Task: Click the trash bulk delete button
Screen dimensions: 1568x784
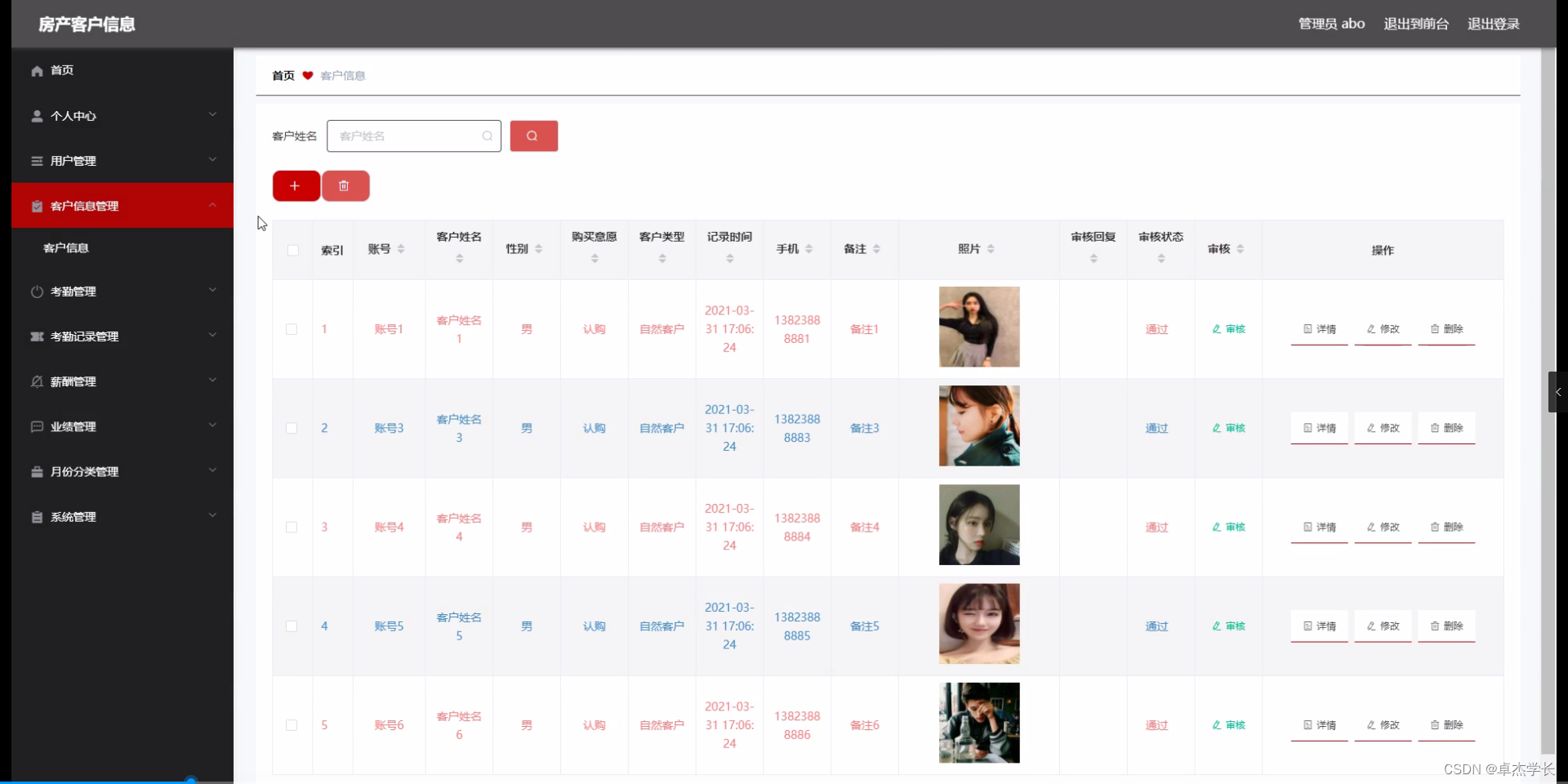Action: 345,186
